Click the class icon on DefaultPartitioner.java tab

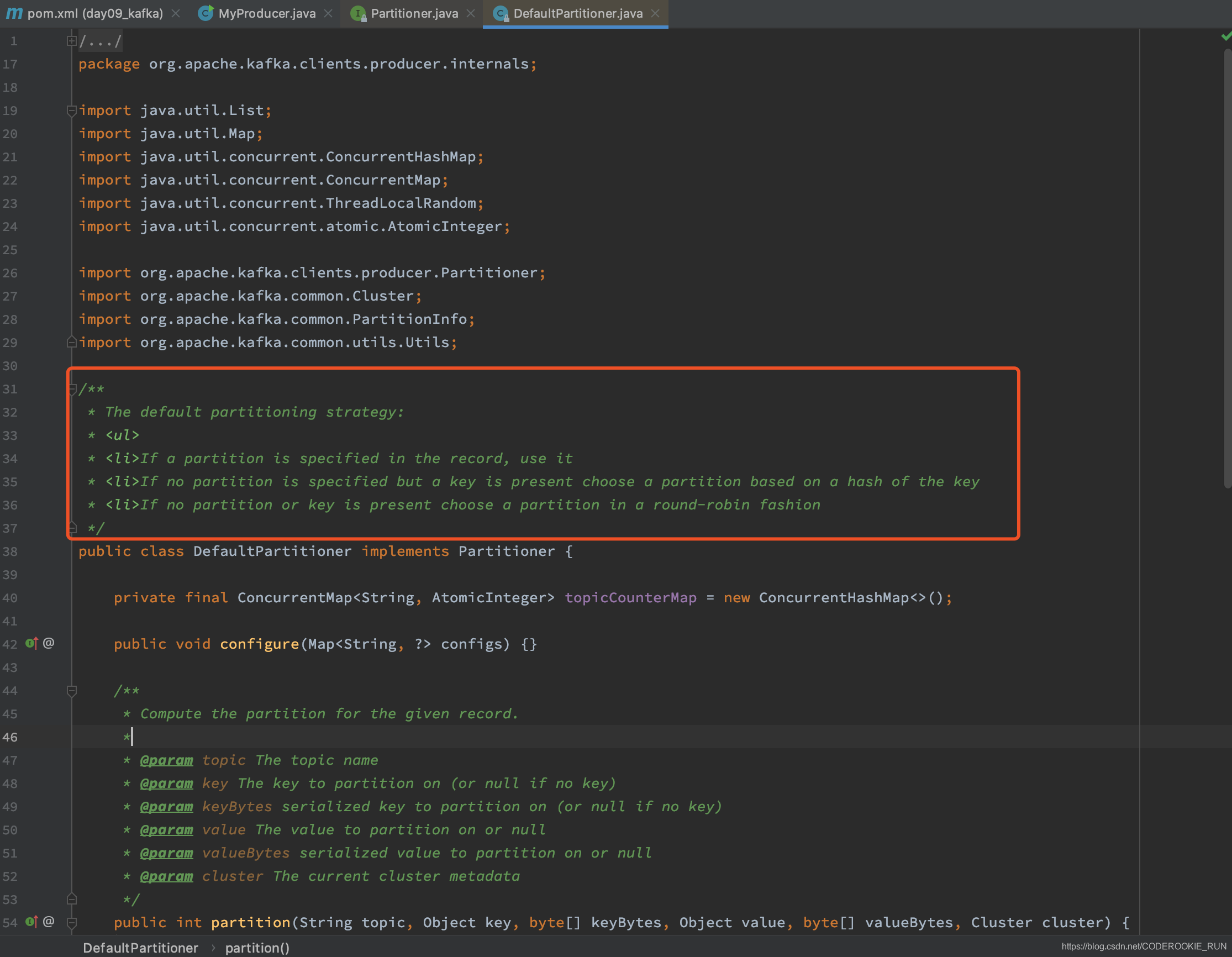[501, 13]
